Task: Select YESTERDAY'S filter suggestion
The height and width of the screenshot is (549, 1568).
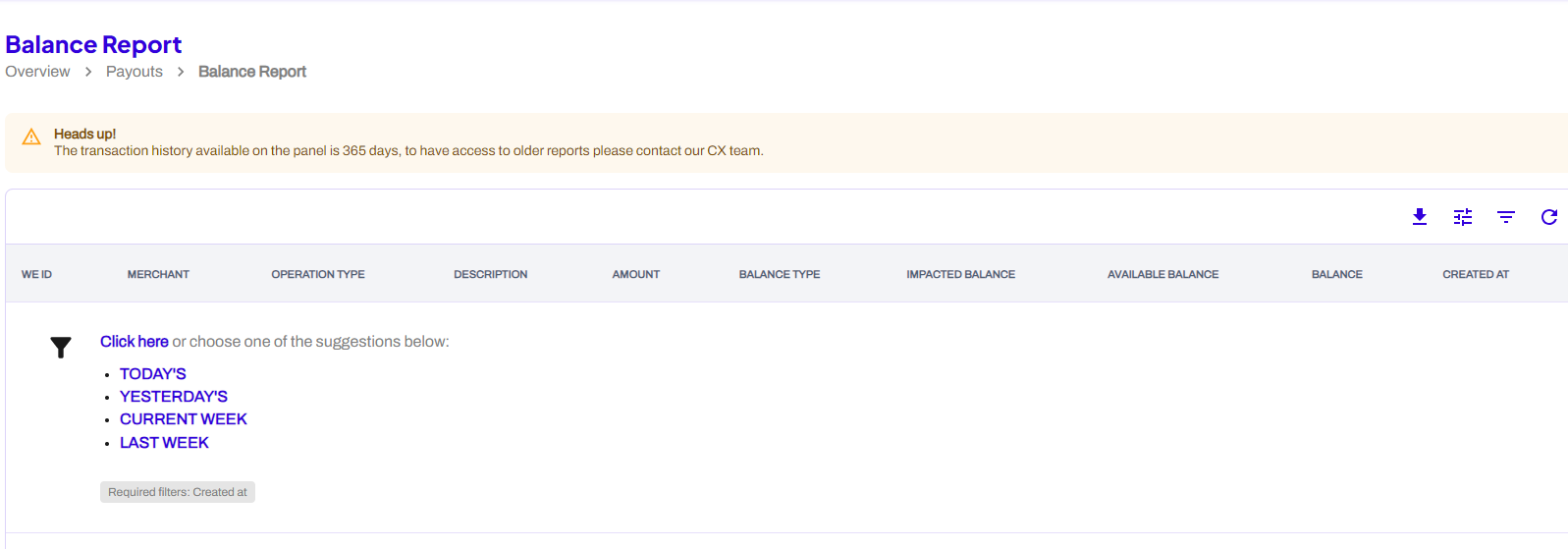Action: point(174,397)
